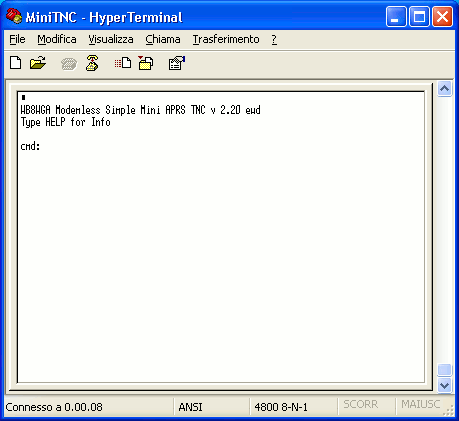The width and height of the screenshot is (459, 421).
Task: Click the Open folder toolbar icon
Action: [38, 63]
